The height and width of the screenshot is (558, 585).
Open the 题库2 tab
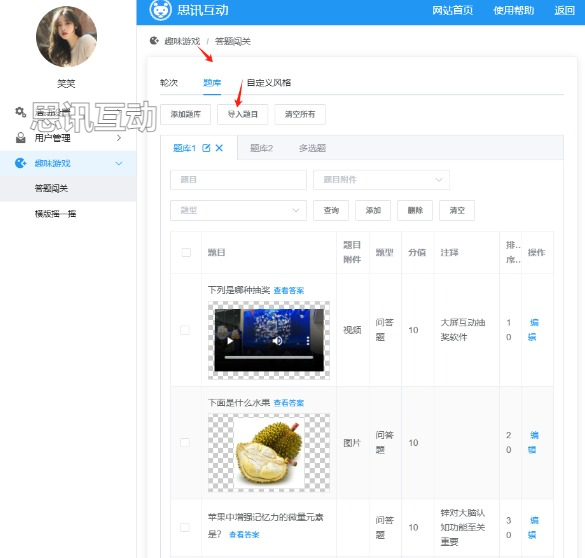tap(261, 148)
